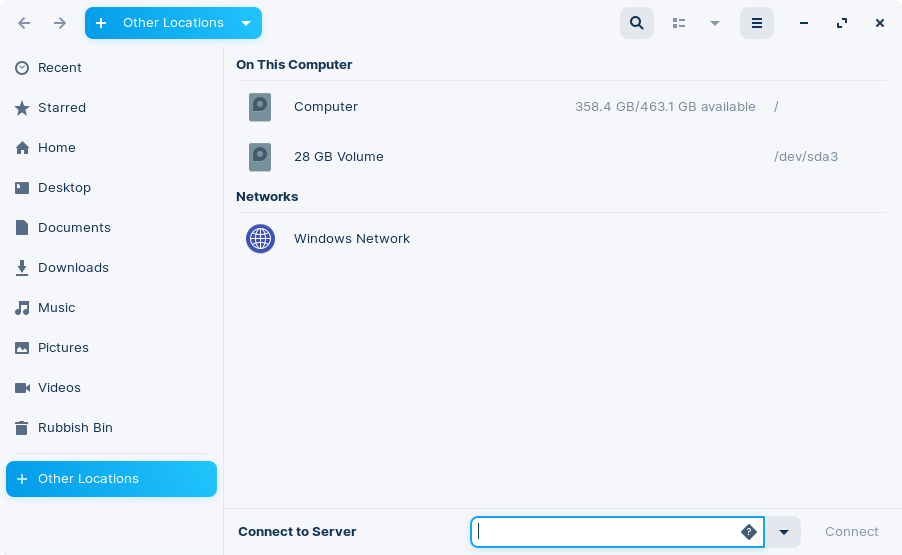Open Recent from the sidebar

click(60, 68)
